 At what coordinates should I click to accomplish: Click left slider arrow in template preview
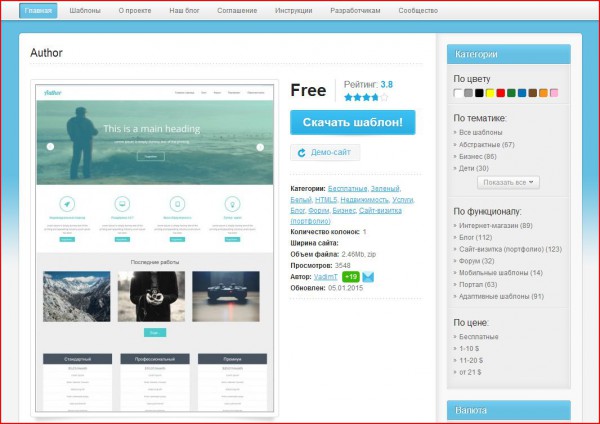(x=51, y=147)
